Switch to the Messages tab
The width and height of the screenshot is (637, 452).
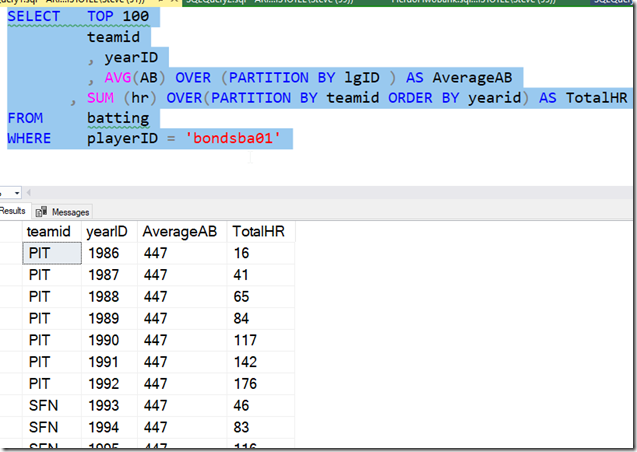[x=63, y=212]
